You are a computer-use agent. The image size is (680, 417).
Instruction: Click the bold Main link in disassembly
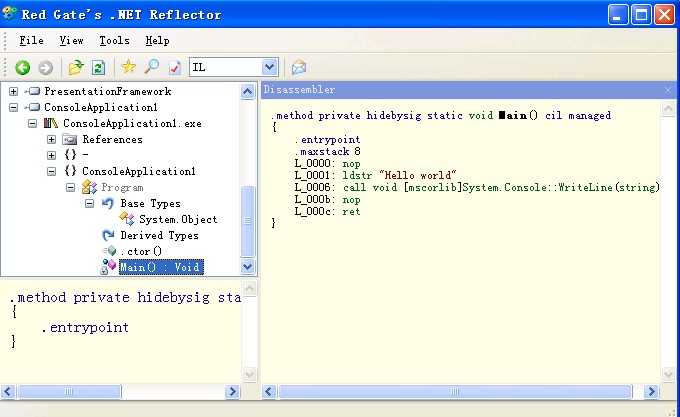513,115
